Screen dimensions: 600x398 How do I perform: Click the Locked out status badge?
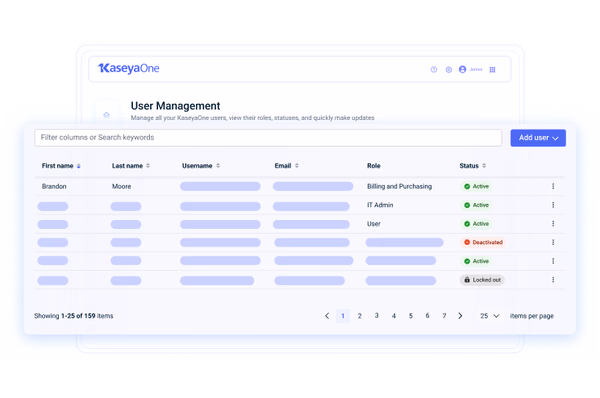pyautogui.click(x=482, y=280)
